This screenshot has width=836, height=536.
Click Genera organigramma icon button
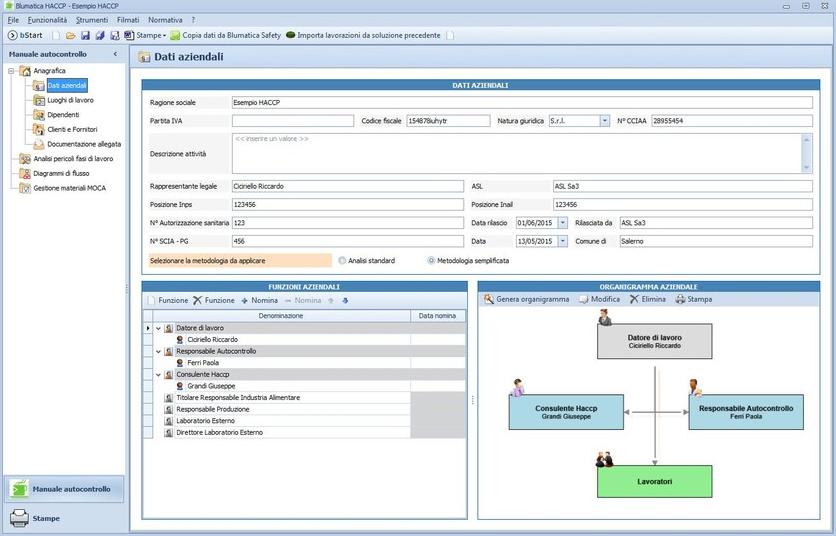[x=526, y=299]
